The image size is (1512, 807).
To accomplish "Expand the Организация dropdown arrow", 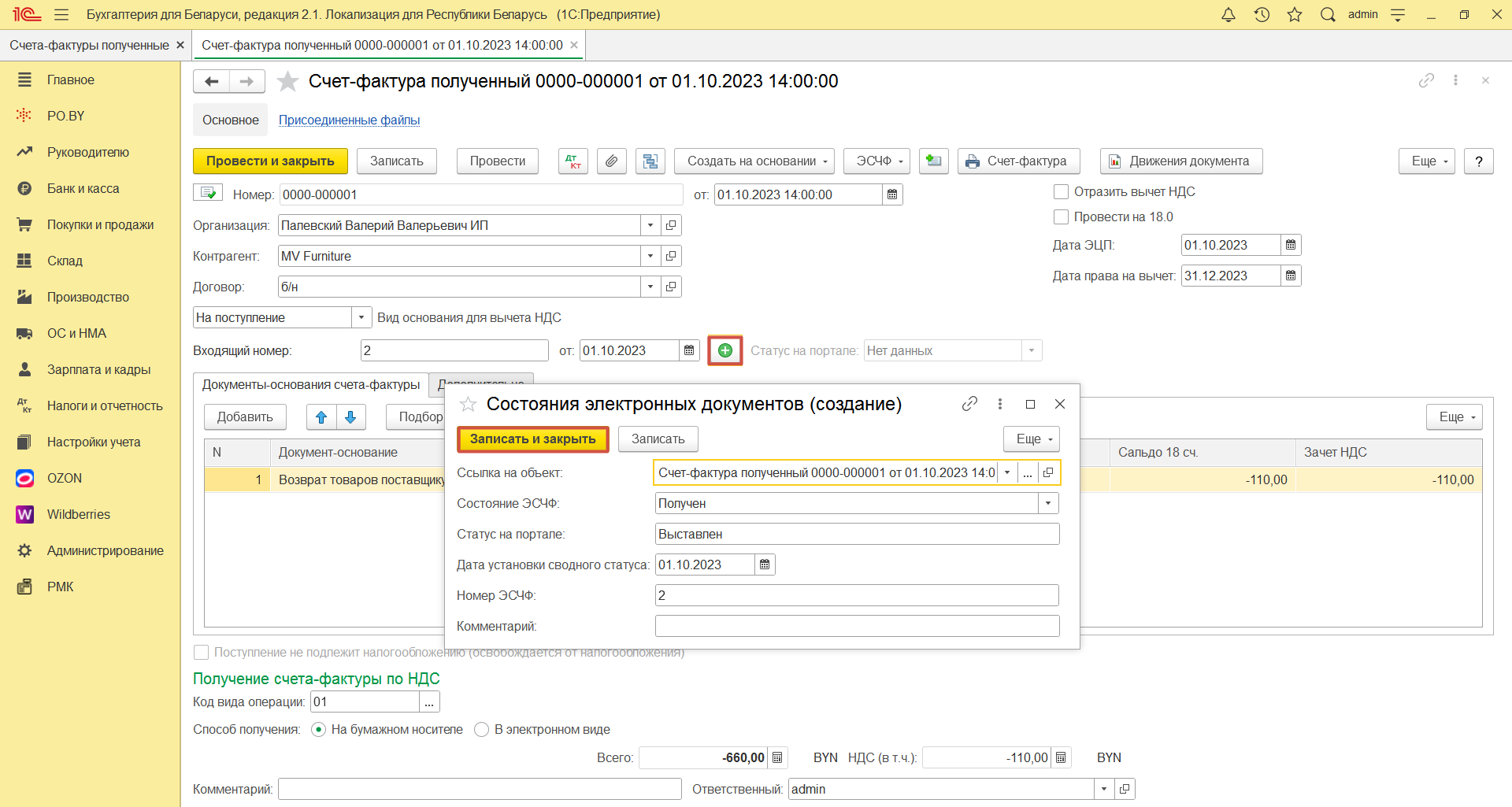I will [x=650, y=225].
